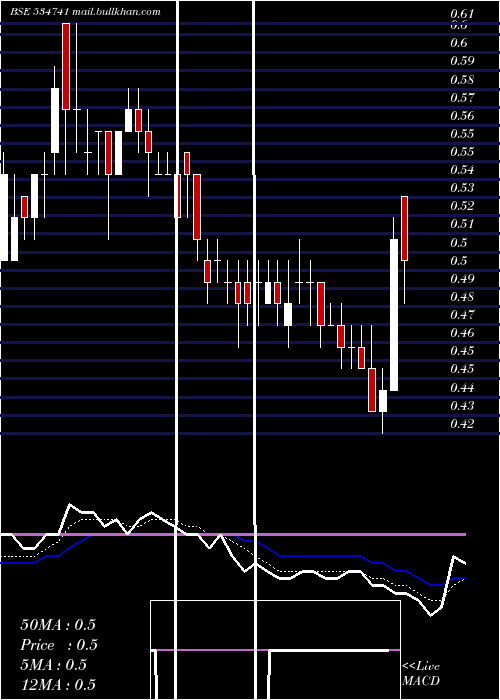Select the tall red candle peaking near 0.61
The width and height of the screenshot is (500, 700).
[66, 67]
